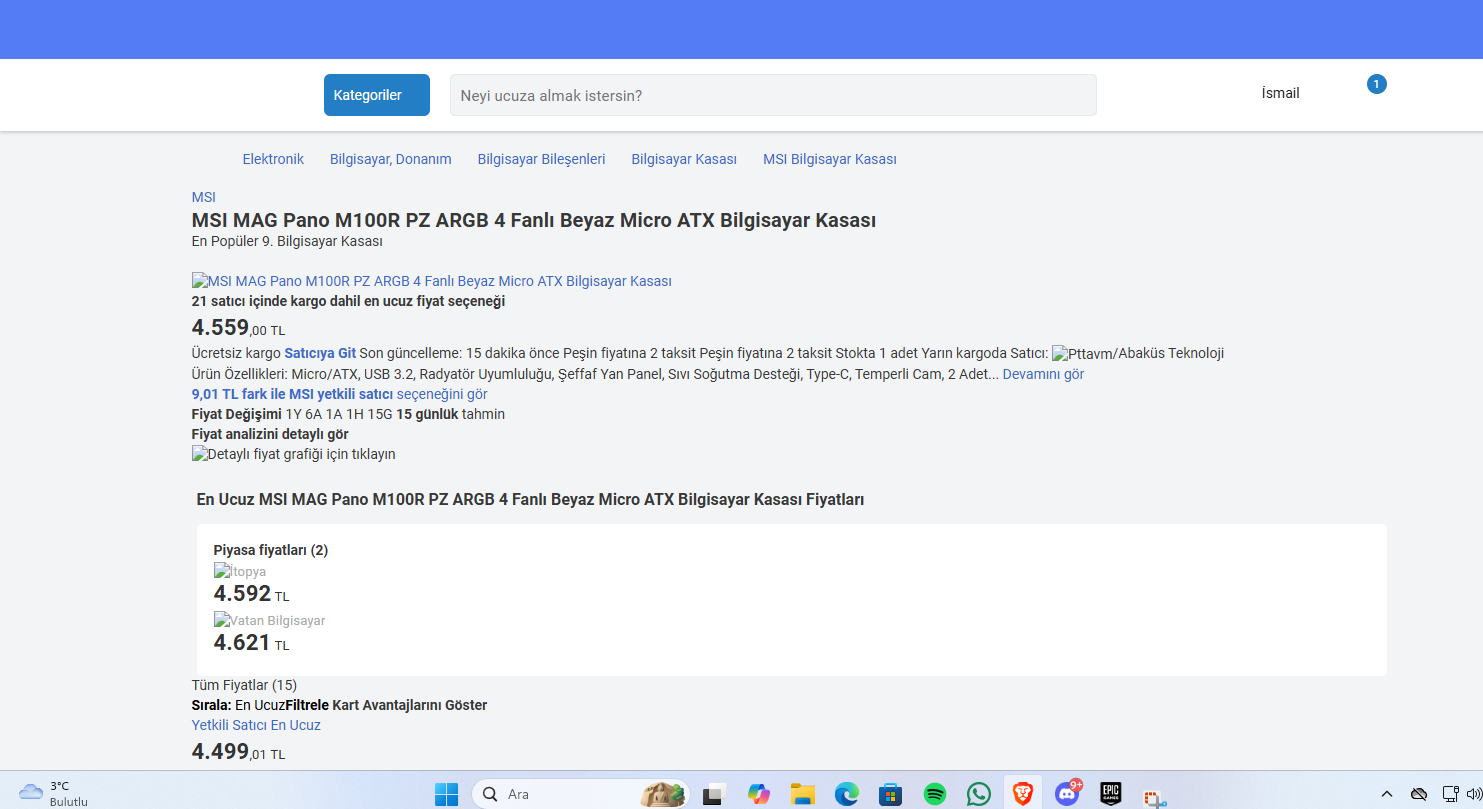The width and height of the screenshot is (1483, 809).
Task: Click the Pttavm seller logo
Action: [x=1083, y=353]
